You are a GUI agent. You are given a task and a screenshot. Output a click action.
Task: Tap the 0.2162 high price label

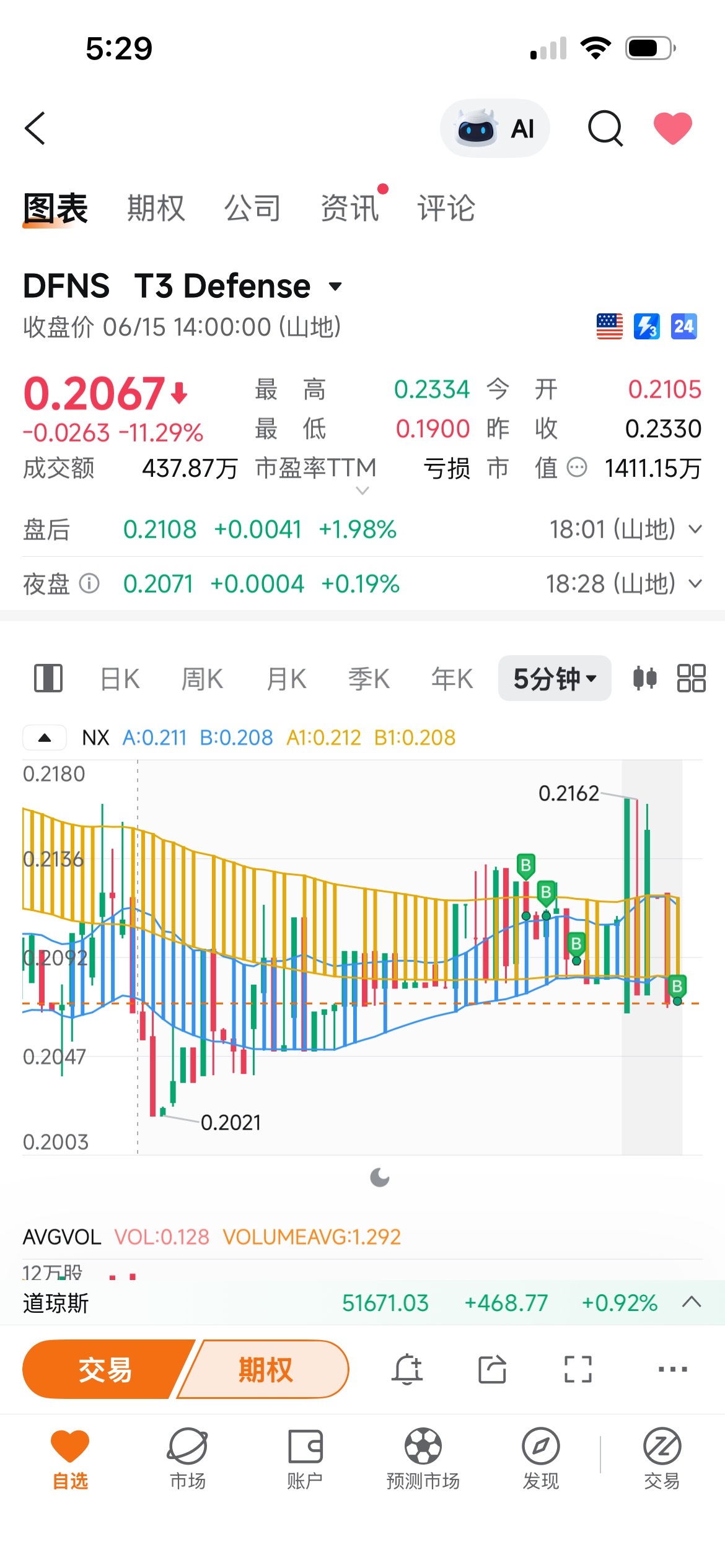click(569, 793)
